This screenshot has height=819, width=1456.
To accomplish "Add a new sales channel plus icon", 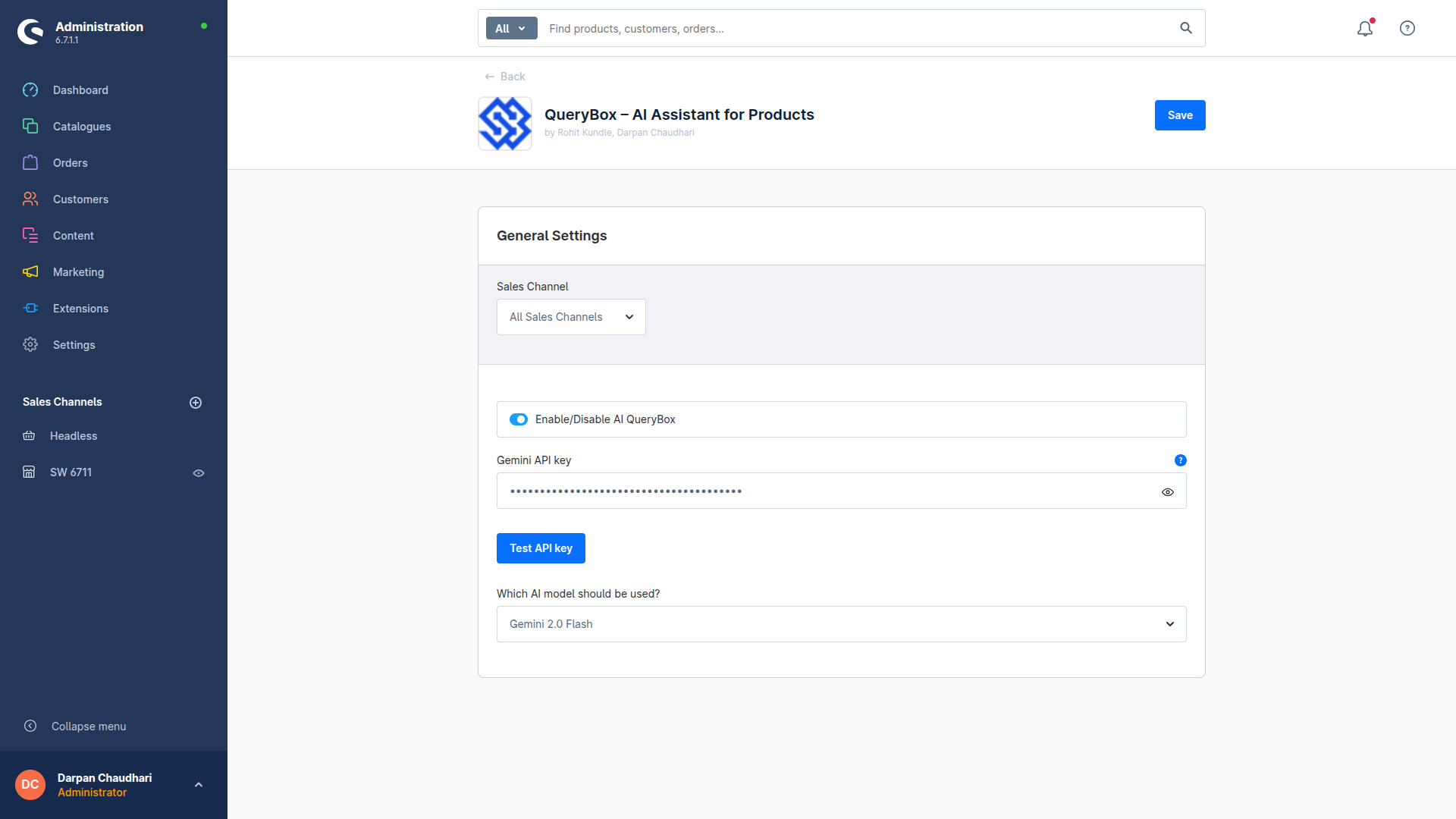I will point(196,403).
